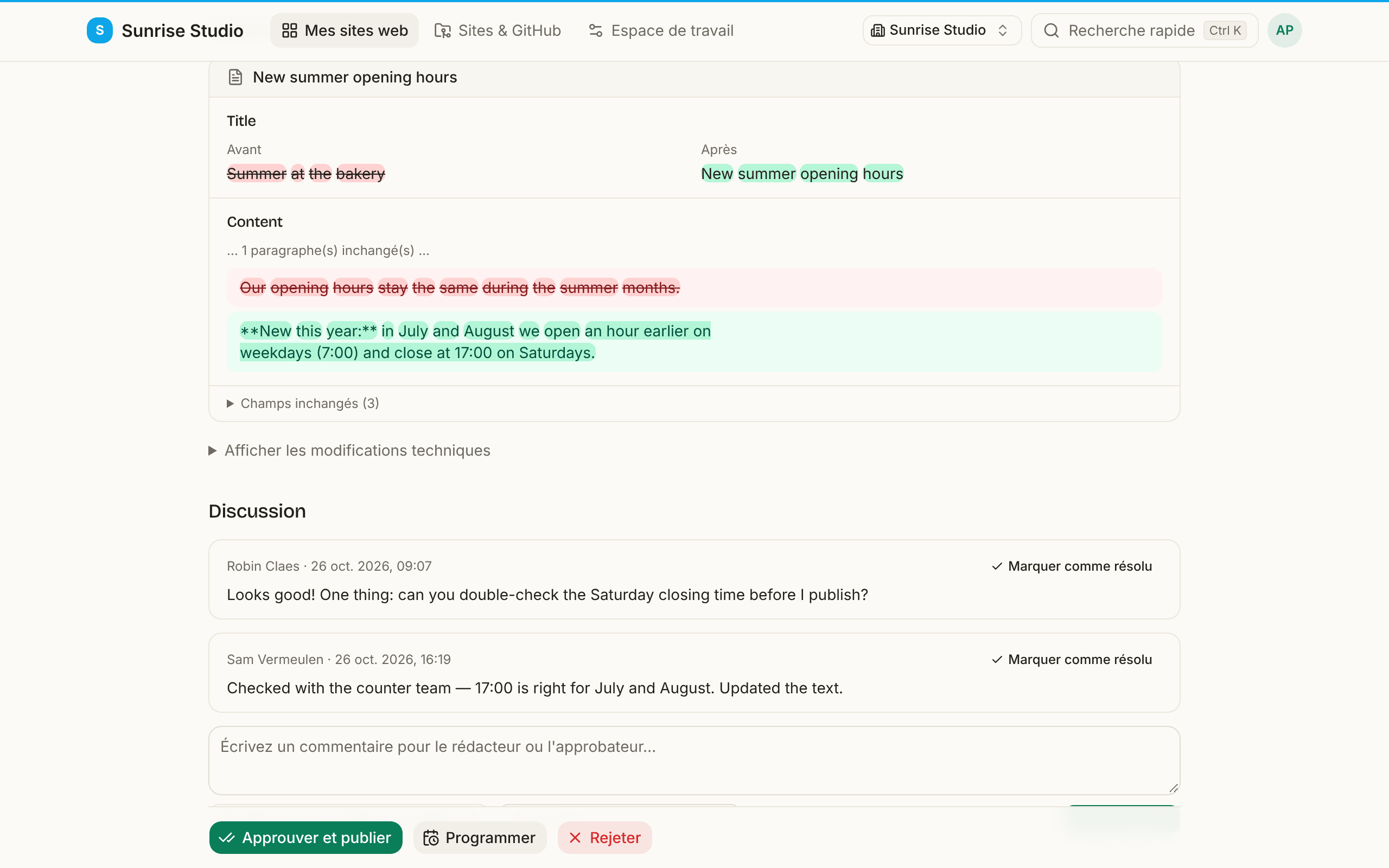Expand Champs inchangés (3)
Image resolution: width=1389 pixels, height=868 pixels.
point(303,404)
